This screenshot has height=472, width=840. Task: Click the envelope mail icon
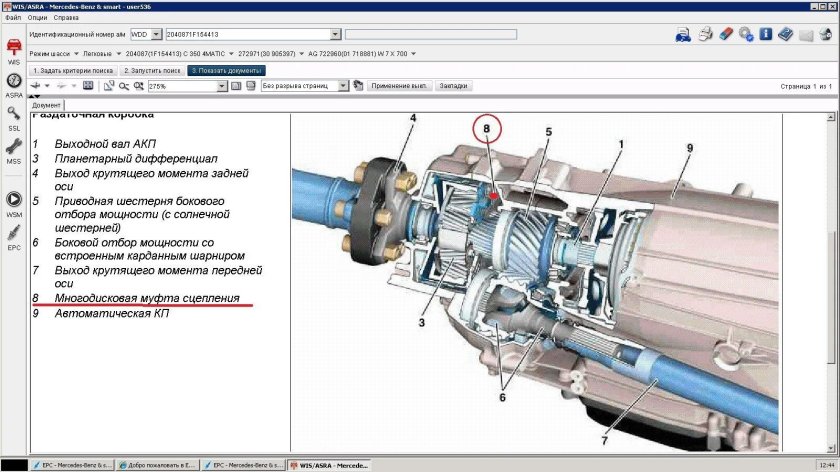(x=805, y=35)
